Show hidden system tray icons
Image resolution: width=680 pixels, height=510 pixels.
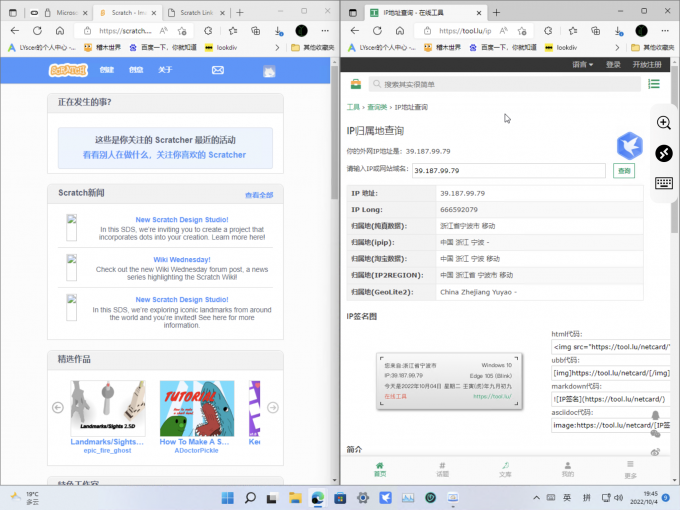(536, 498)
